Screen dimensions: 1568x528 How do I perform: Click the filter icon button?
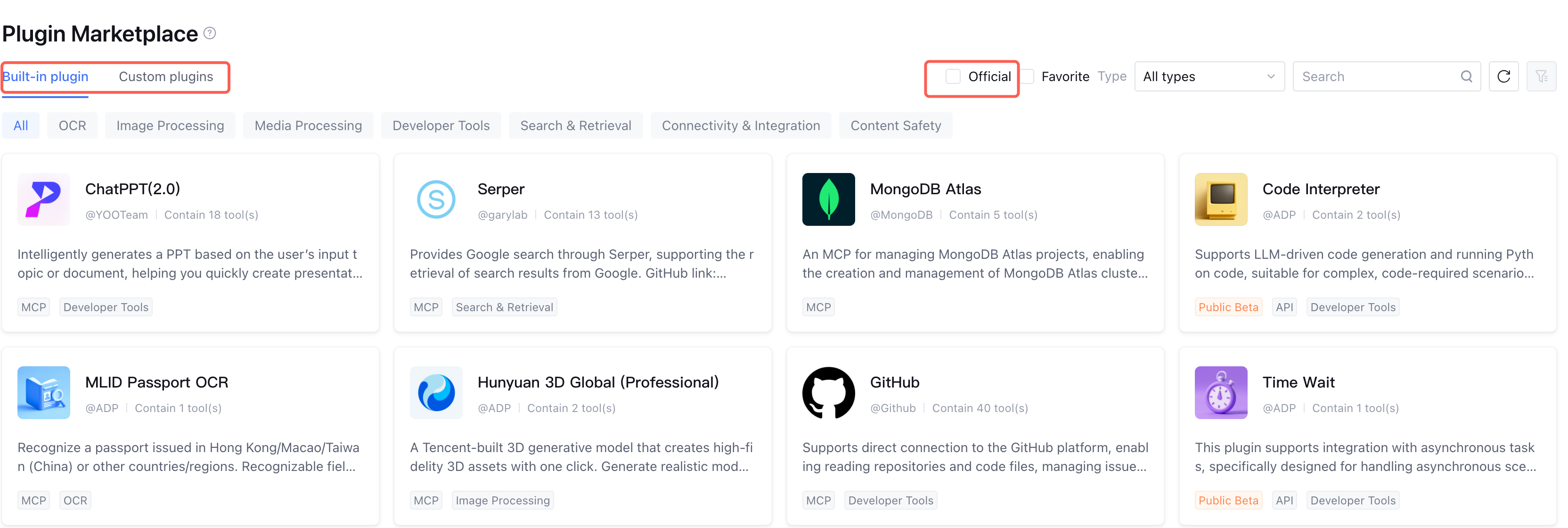point(1541,76)
